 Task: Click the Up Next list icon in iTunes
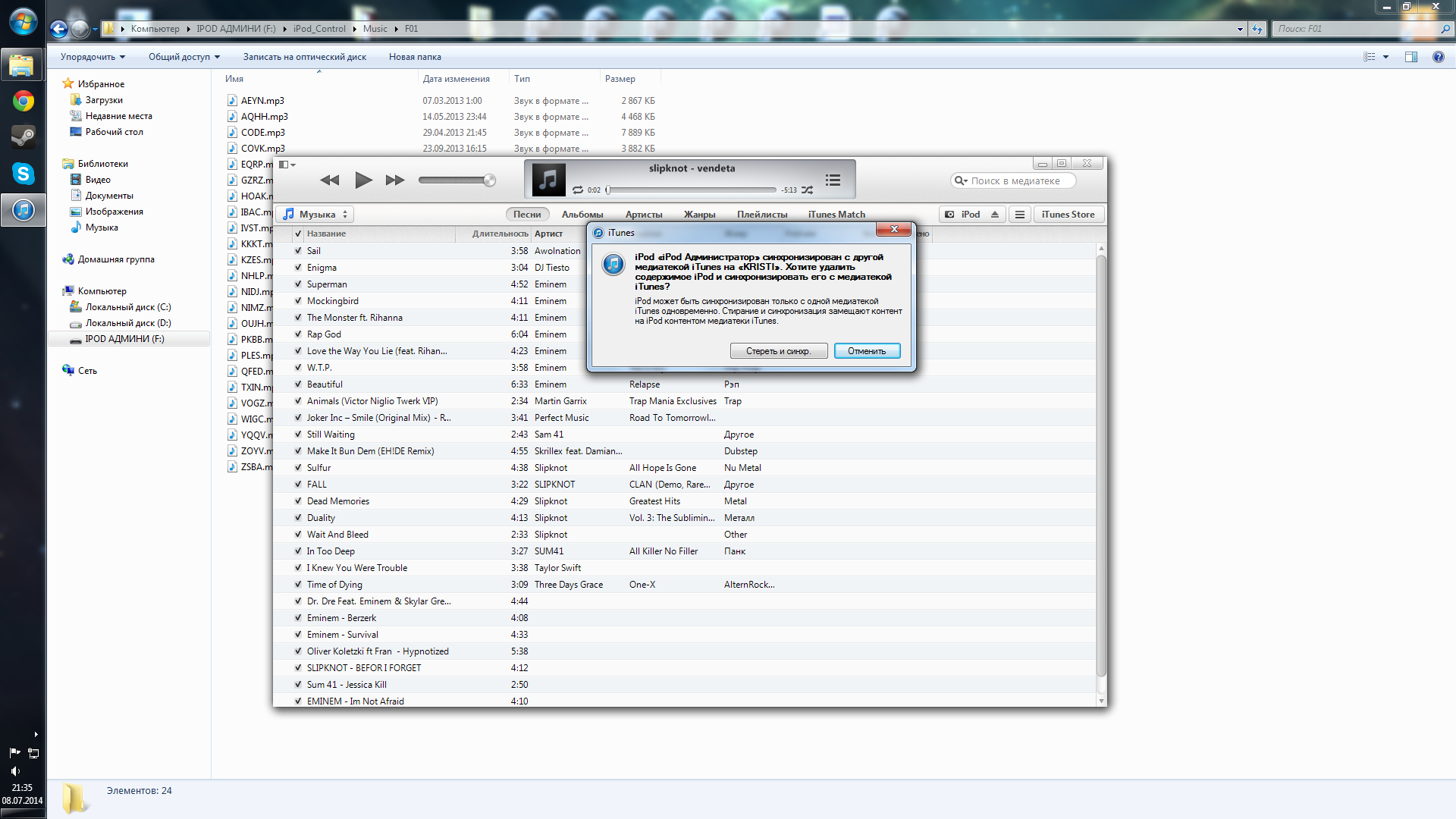pyautogui.click(x=833, y=180)
